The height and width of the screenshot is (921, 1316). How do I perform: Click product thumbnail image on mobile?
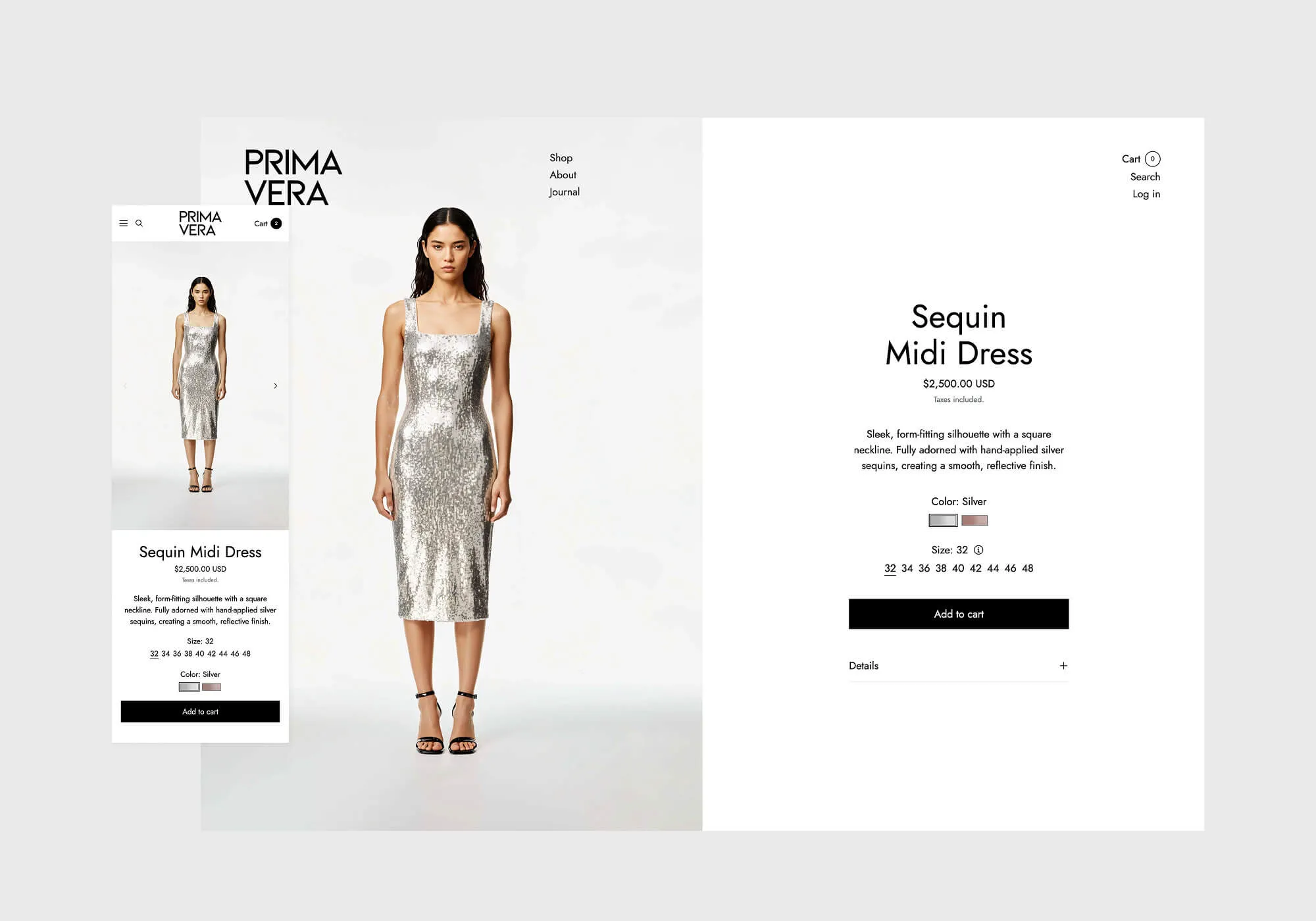tap(200, 386)
